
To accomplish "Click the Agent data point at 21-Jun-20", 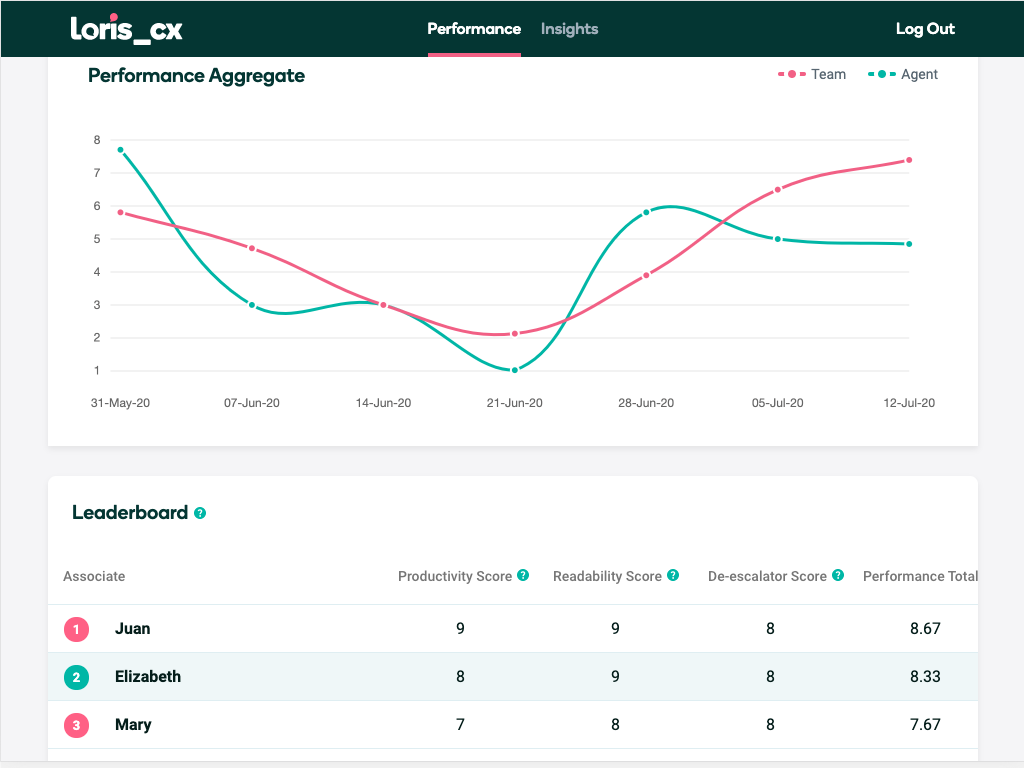I will tap(515, 370).
